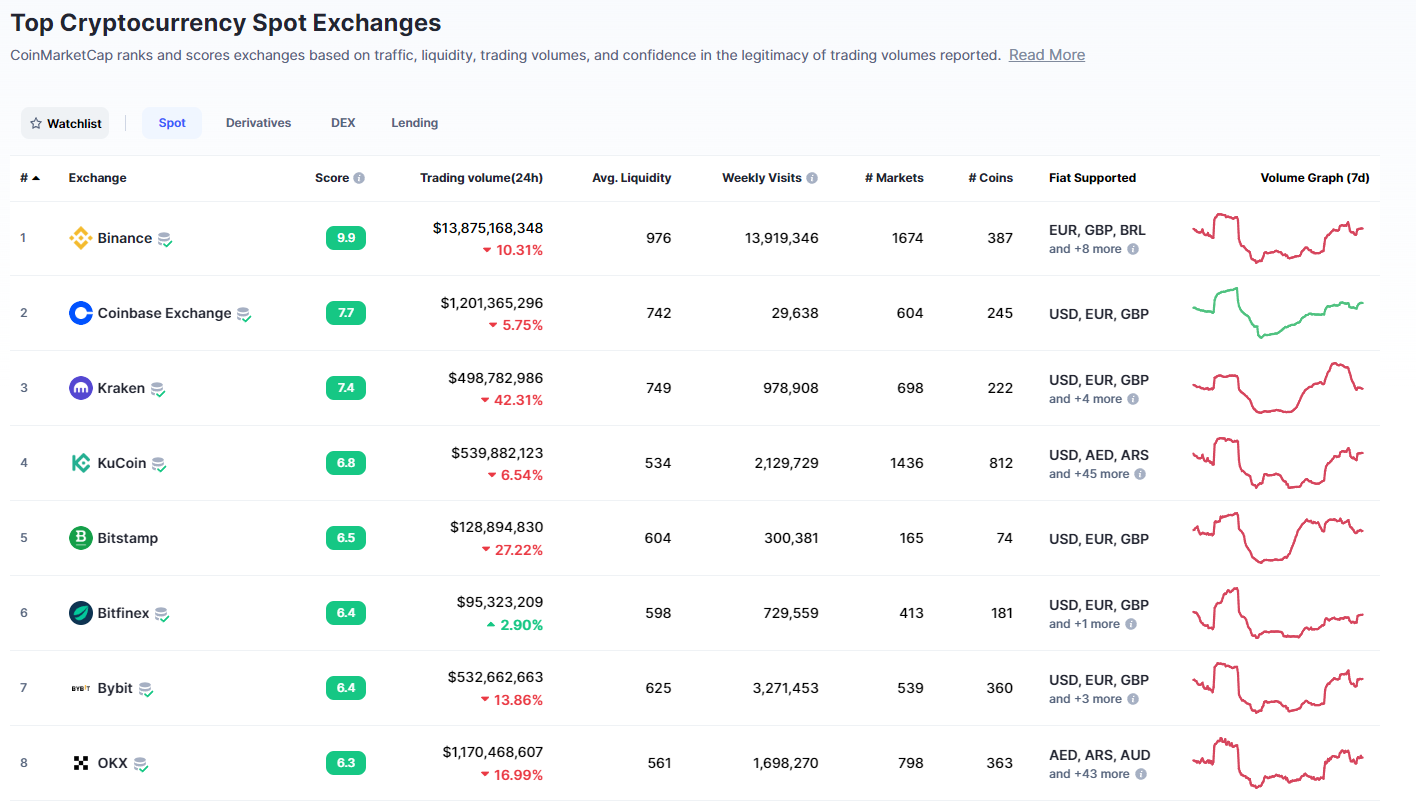Sort by # Coins header
The height and width of the screenshot is (801, 1416).
pos(990,178)
